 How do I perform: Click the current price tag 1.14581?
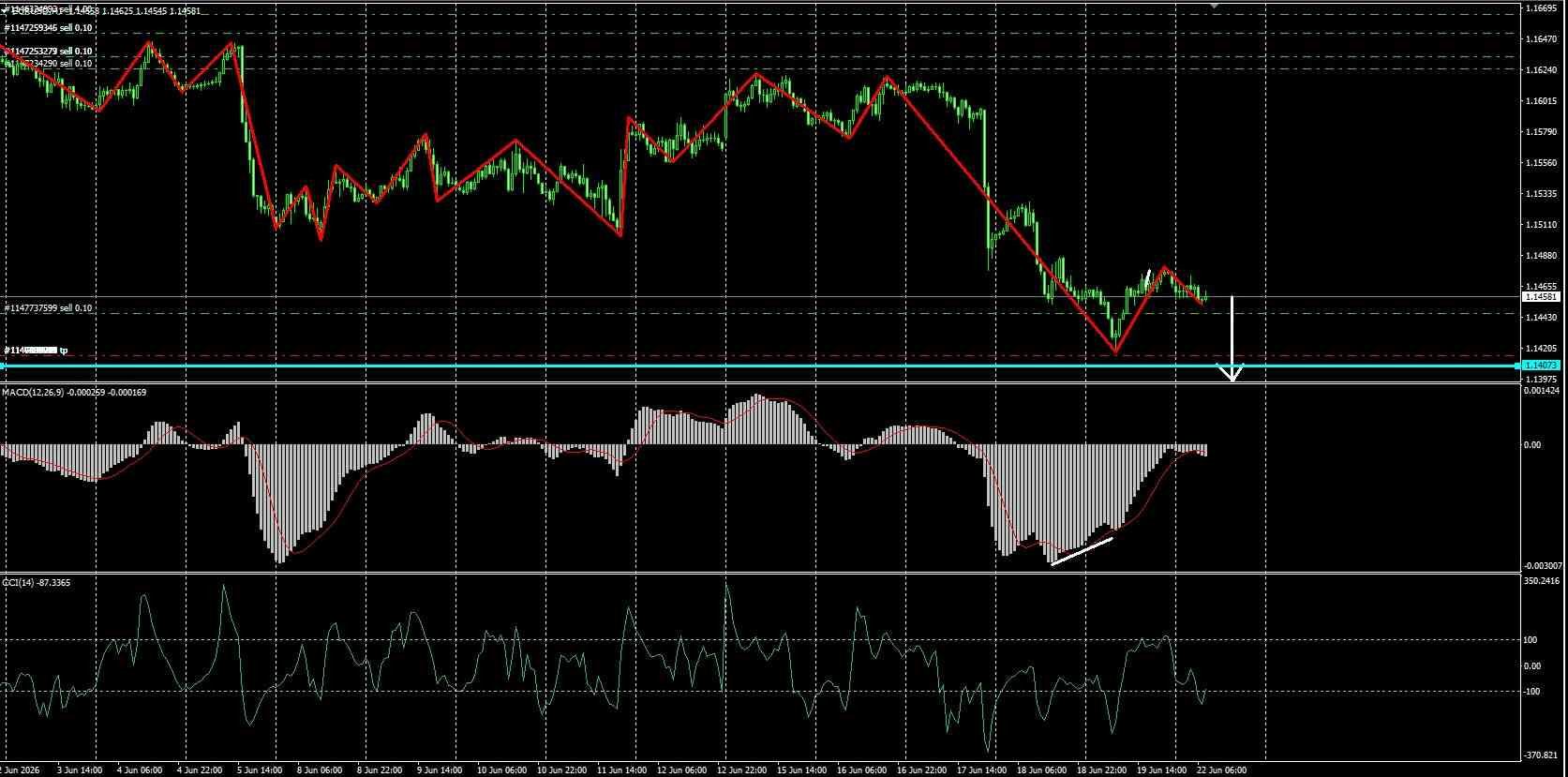point(1541,296)
